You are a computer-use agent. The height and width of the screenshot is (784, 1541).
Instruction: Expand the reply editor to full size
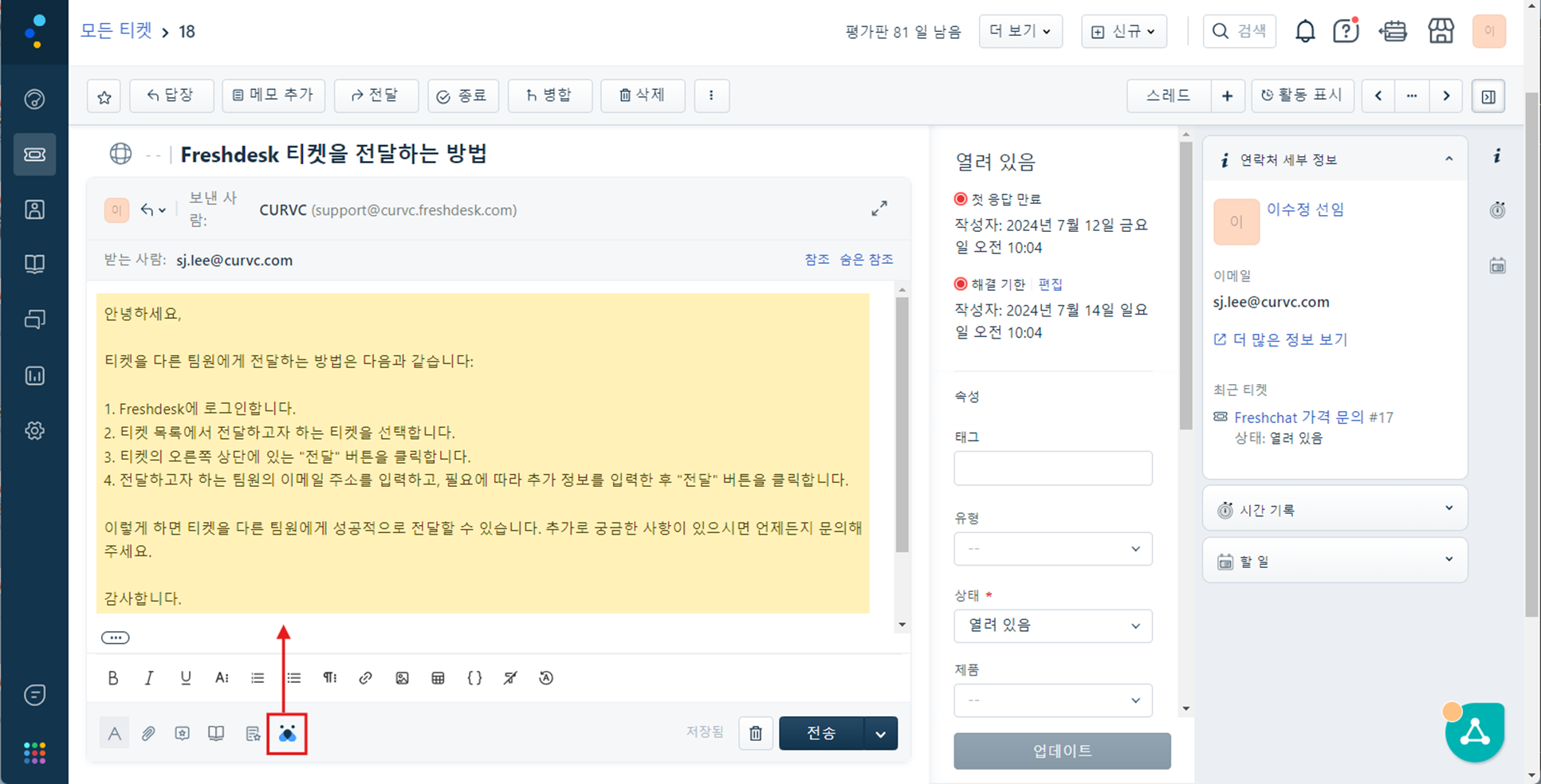(x=879, y=209)
